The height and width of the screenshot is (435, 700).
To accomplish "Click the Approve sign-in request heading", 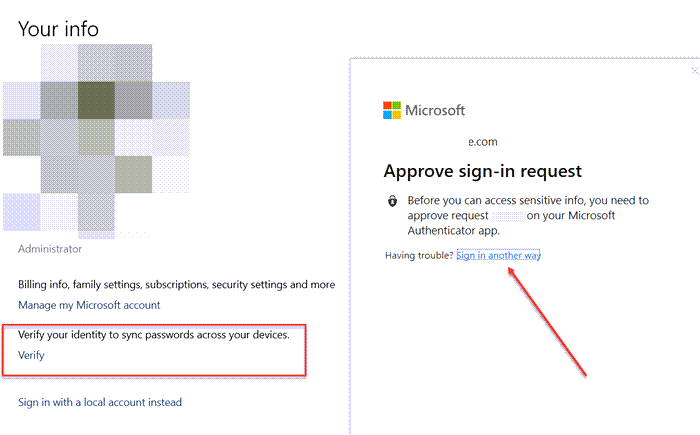I will click(483, 171).
